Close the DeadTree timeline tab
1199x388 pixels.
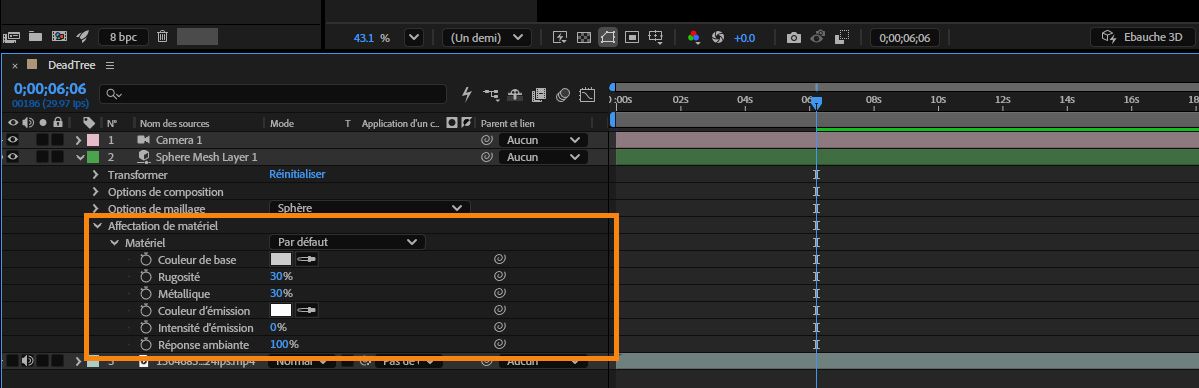(x=15, y=66)
